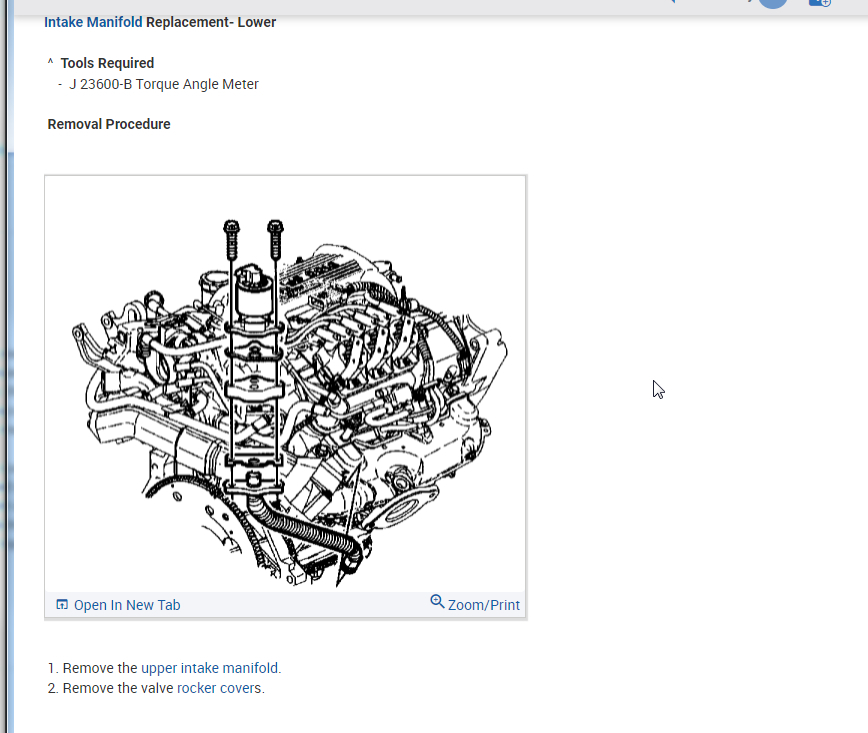Click the Replacement- Lower title text
868x733 pixels.
pos(211,22)
